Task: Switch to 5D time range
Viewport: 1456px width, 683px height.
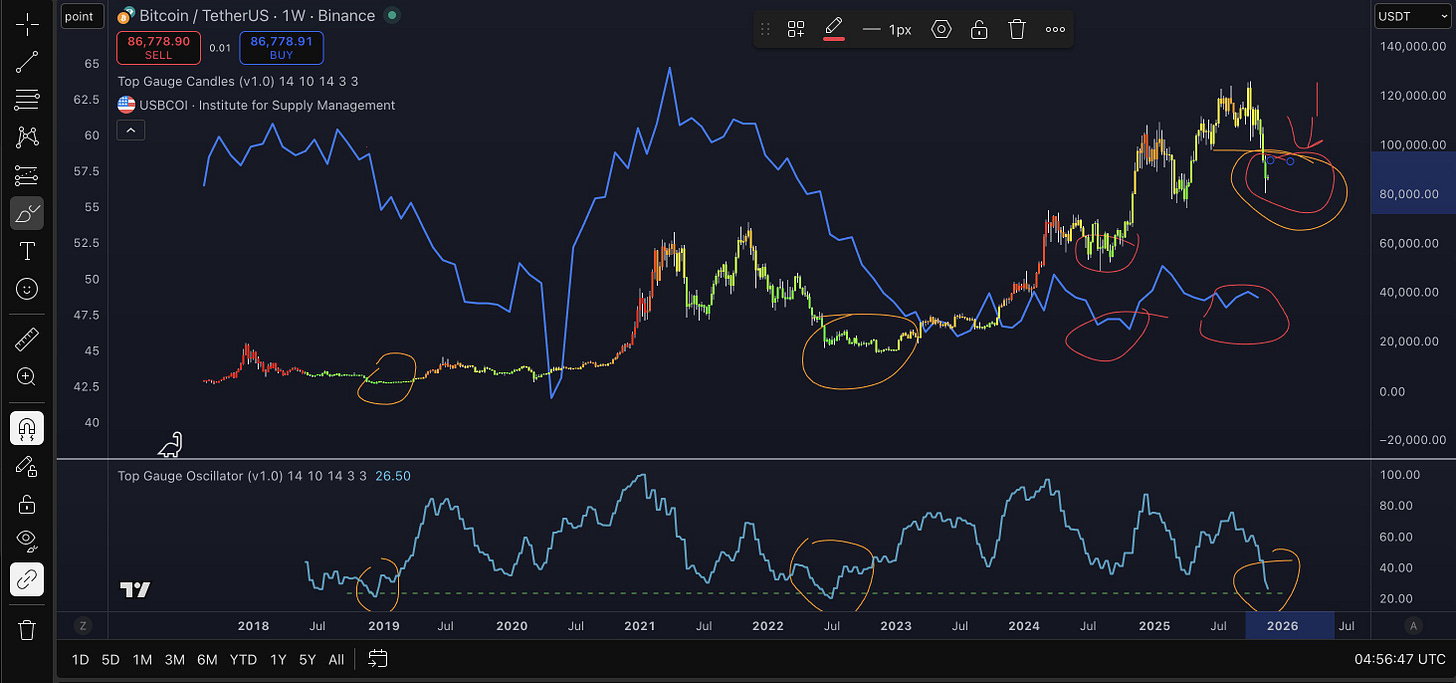Action: [110, 659]
